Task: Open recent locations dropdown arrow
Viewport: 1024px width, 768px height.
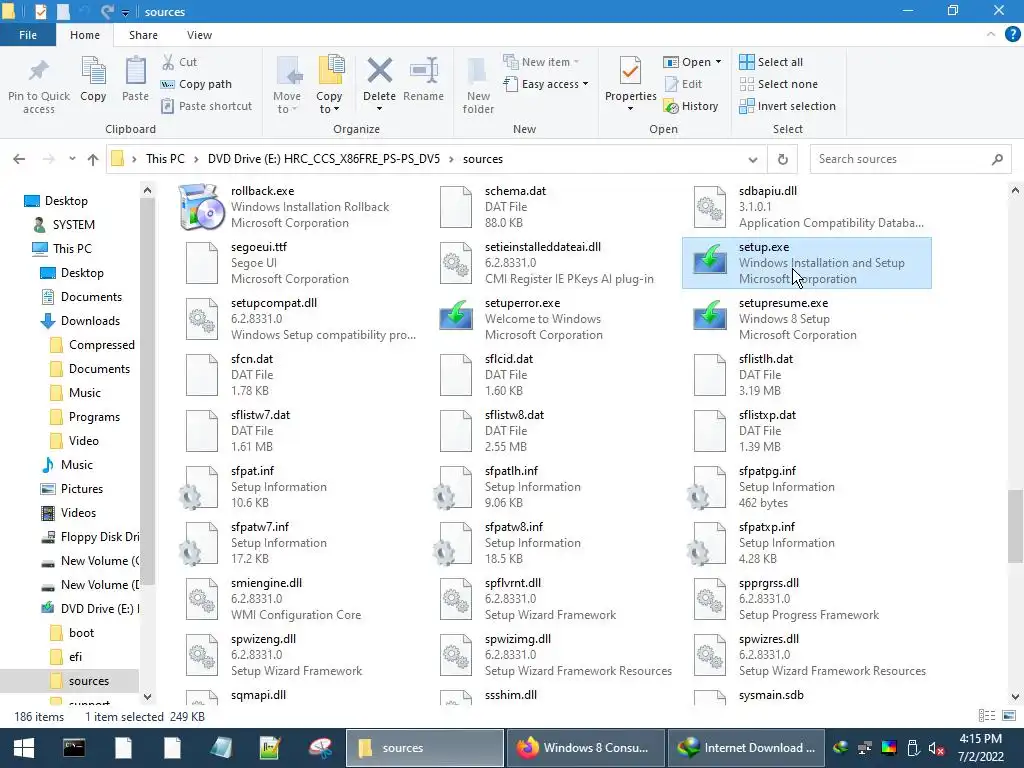Action: click(72, 159)
